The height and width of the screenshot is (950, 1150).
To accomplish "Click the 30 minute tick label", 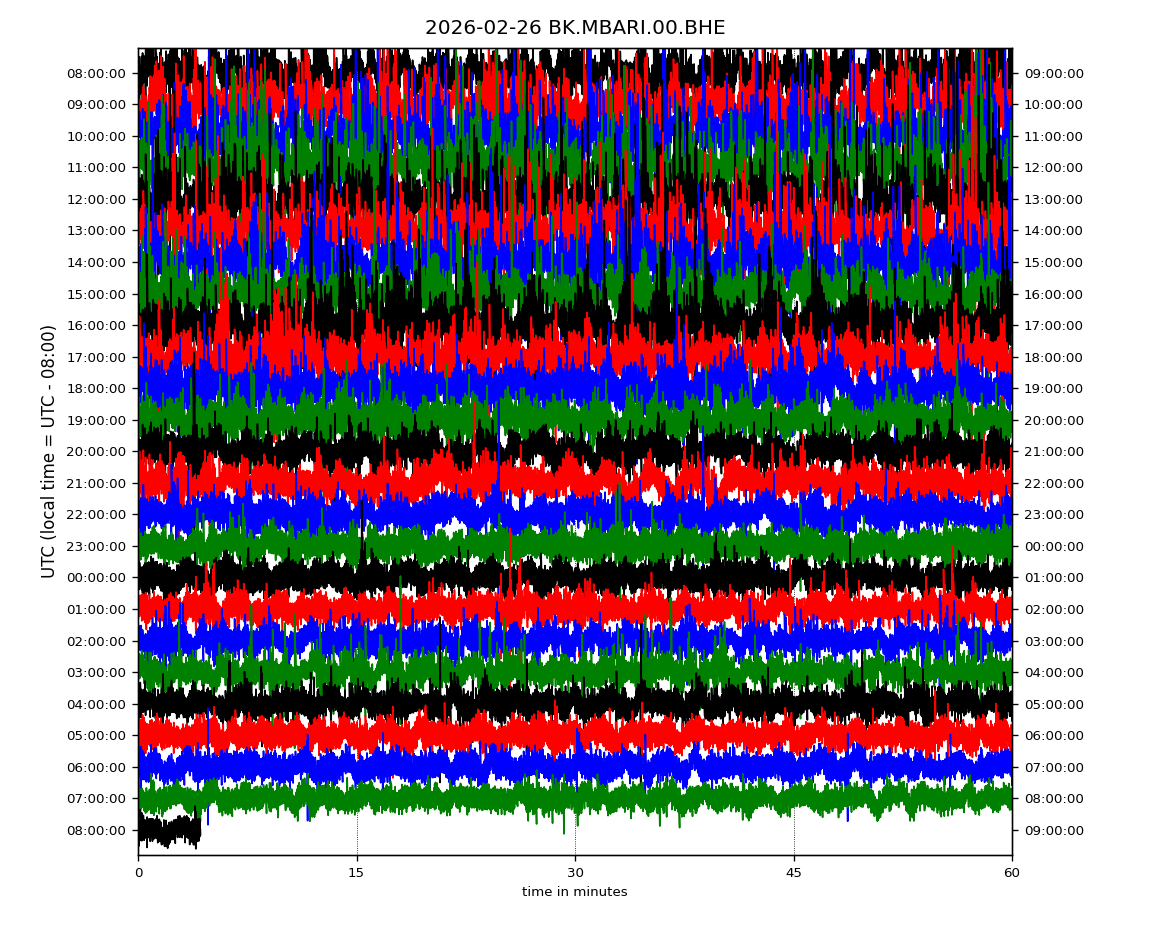I will [575, 873].
